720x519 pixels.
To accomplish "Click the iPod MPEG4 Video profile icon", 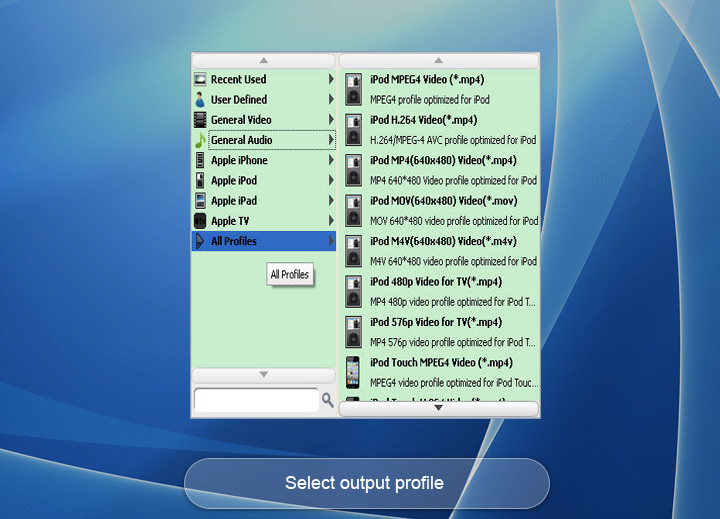I will 354,89.
